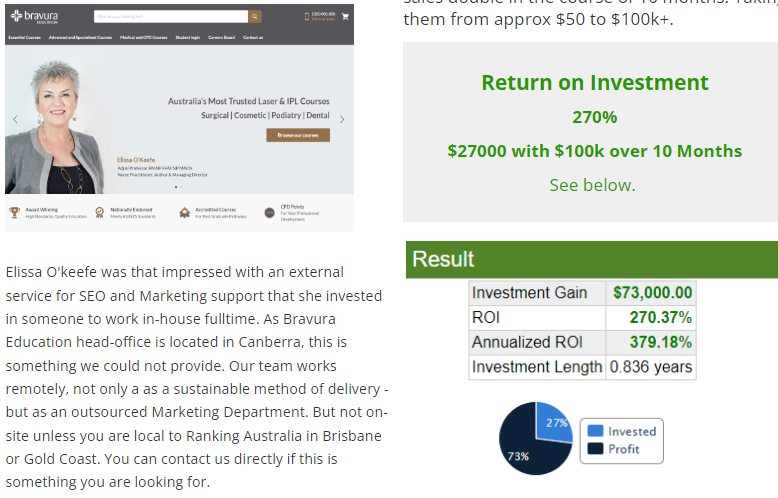
Task: Click the Bravura Education logo
Action: pyautogui.click(x=32, y=17)
